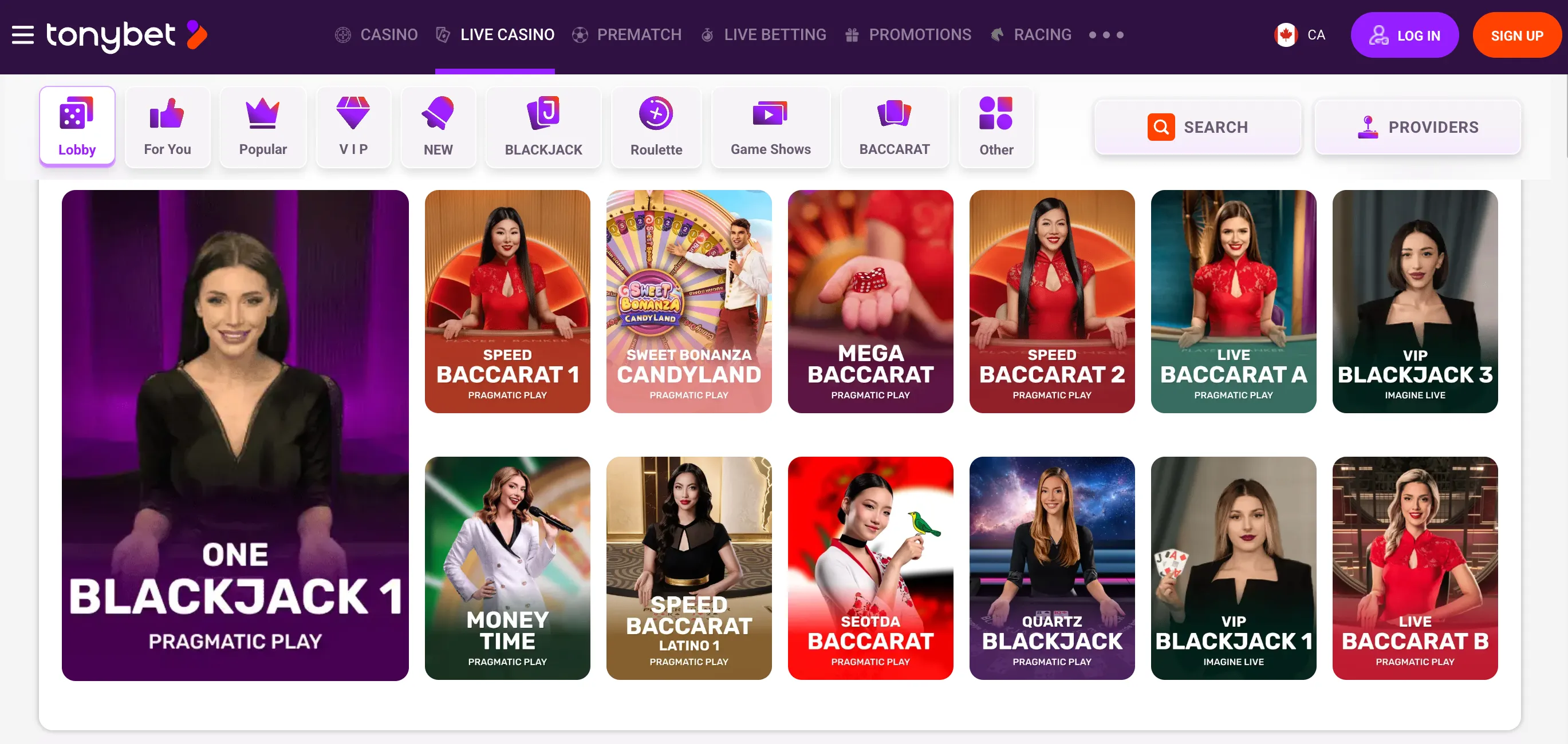The width and height of the screenshot is (1568, 744).
Task: Click the orange search magnifier icon
Action: point(1161,127)
